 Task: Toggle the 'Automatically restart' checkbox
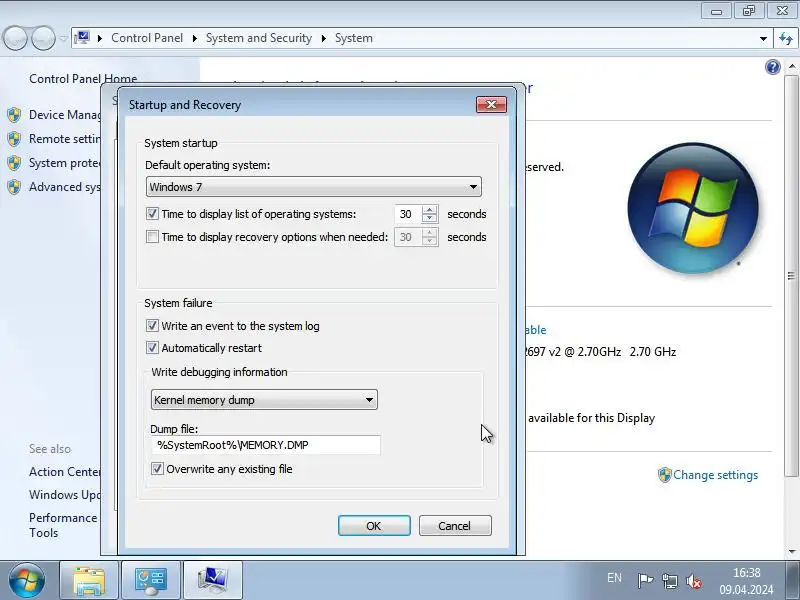152,347
